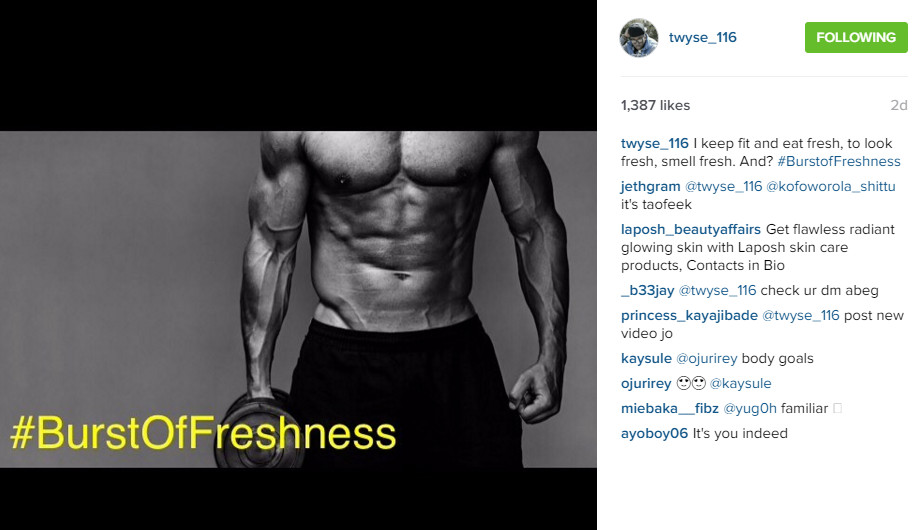Click the caption author twyse_116 username

click(654, 144)
